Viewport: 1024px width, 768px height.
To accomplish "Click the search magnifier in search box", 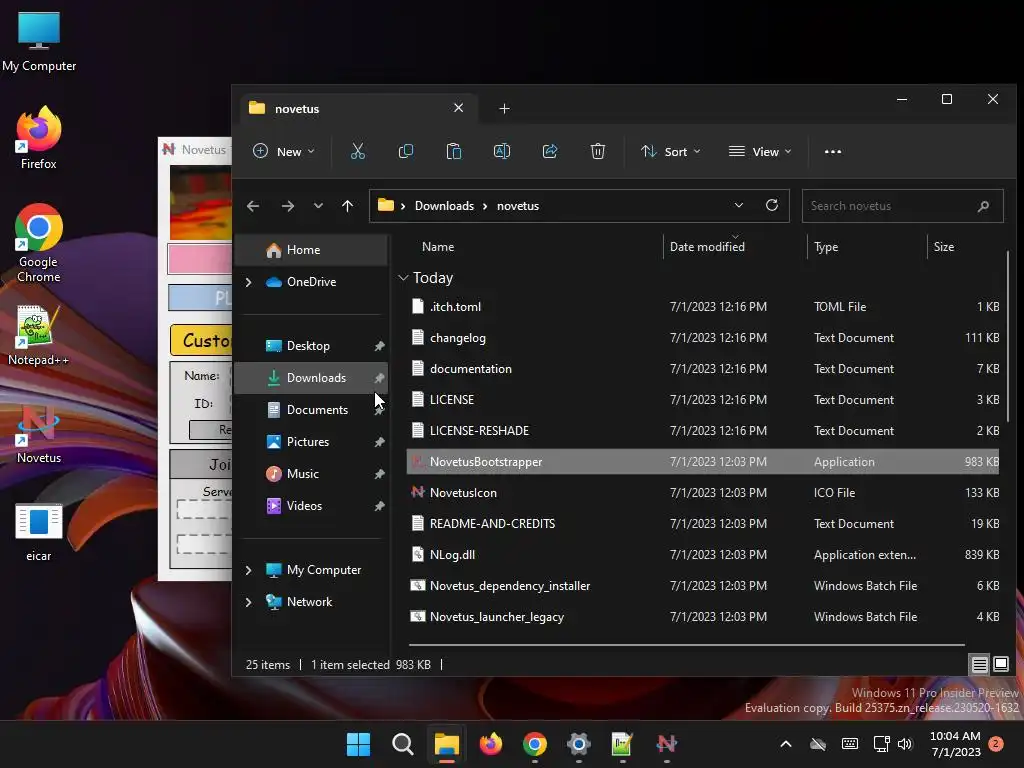I will point(984,206).
